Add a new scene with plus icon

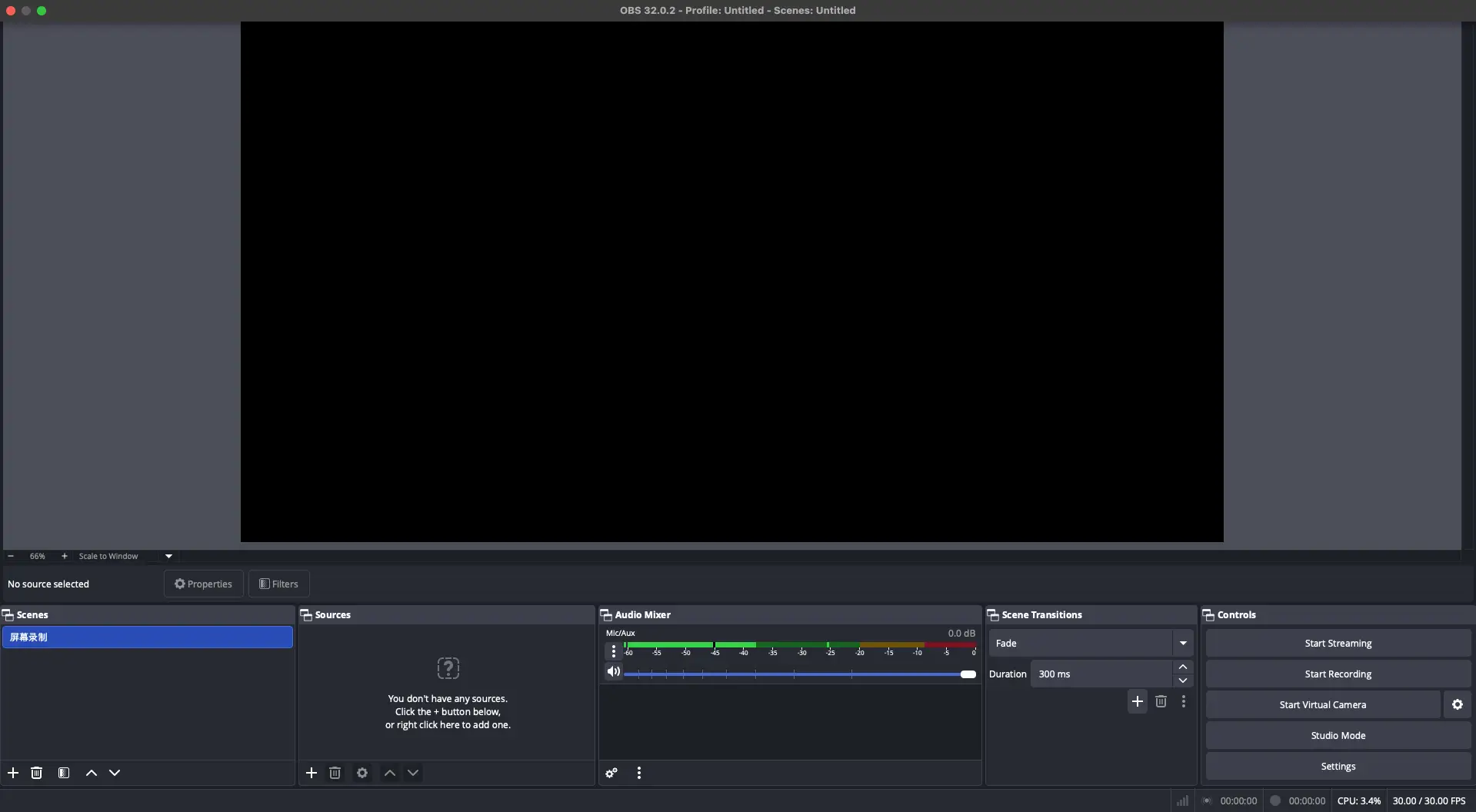13,773
